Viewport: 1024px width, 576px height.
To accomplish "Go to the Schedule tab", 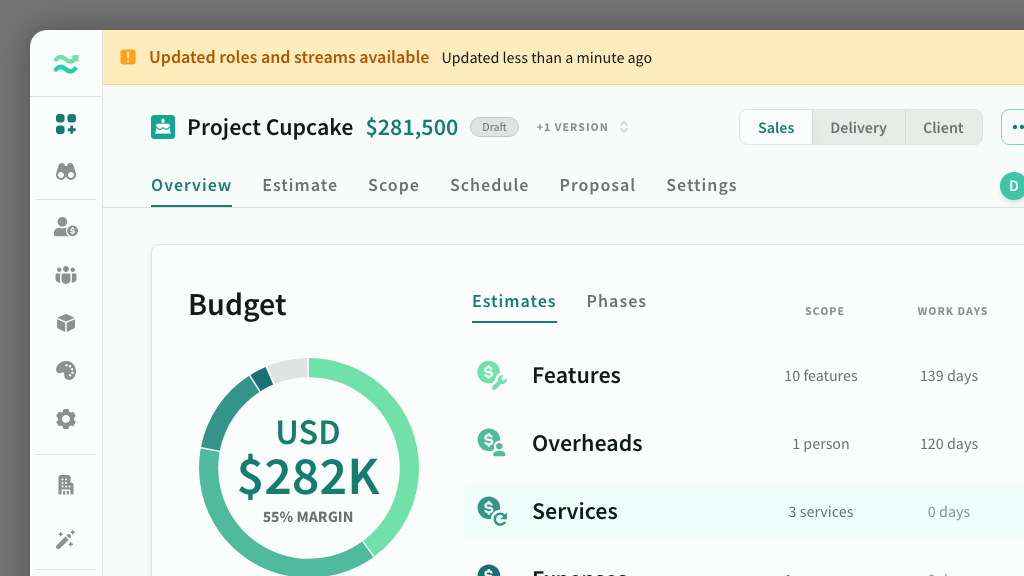I will (x=489, y=185).
